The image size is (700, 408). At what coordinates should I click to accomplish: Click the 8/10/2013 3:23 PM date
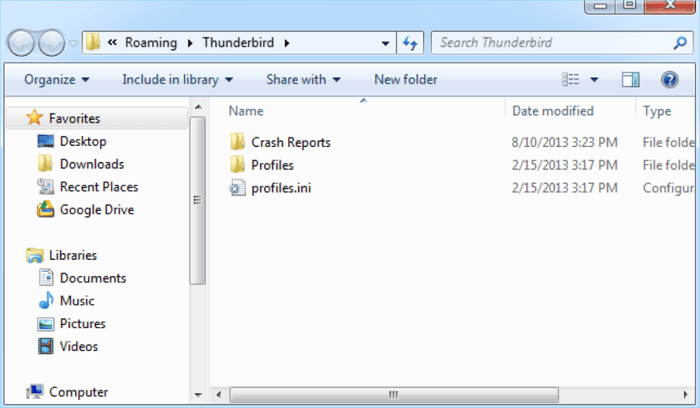pos(564,142)
